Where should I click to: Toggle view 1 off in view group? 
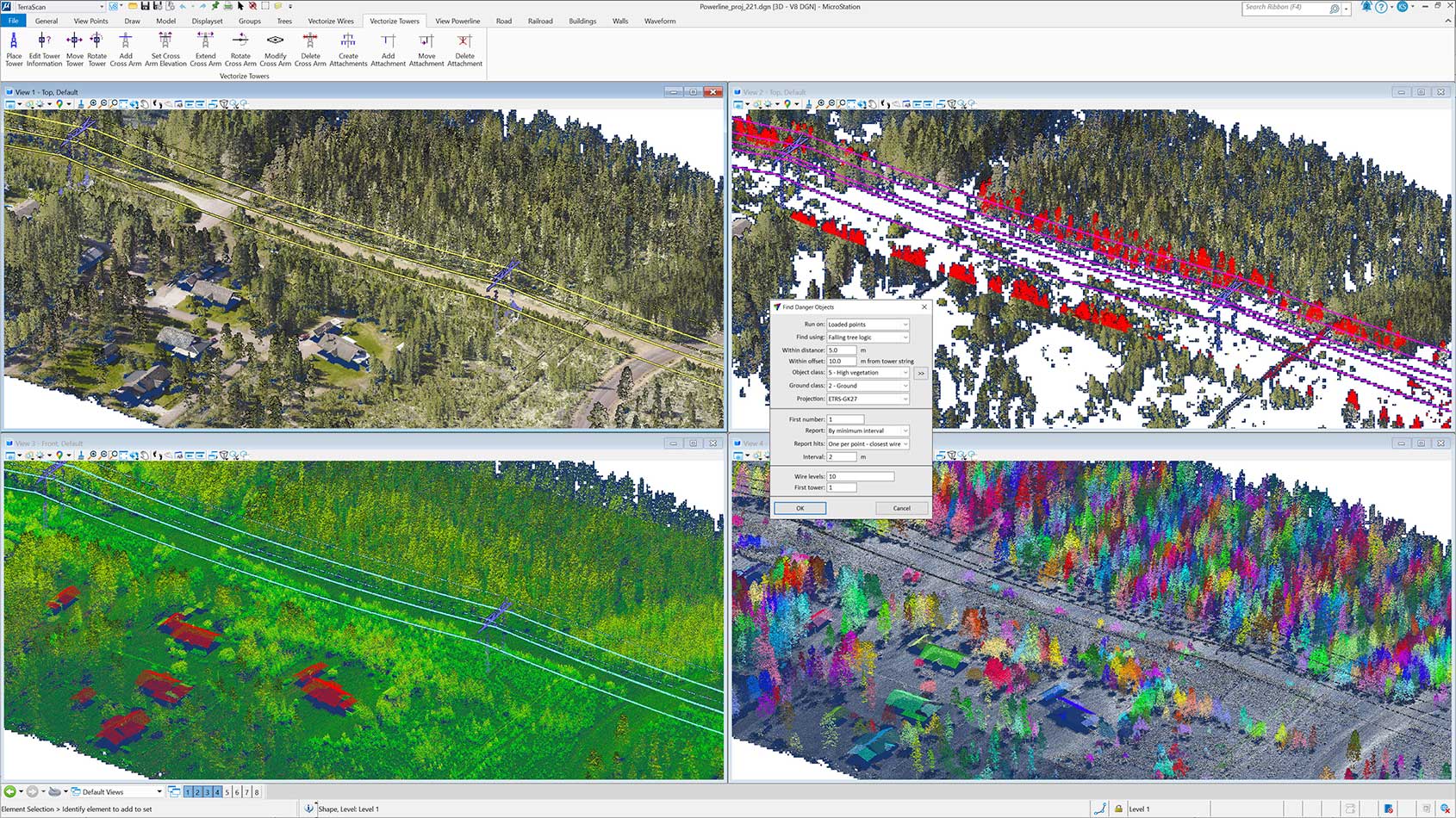(188, 792)
